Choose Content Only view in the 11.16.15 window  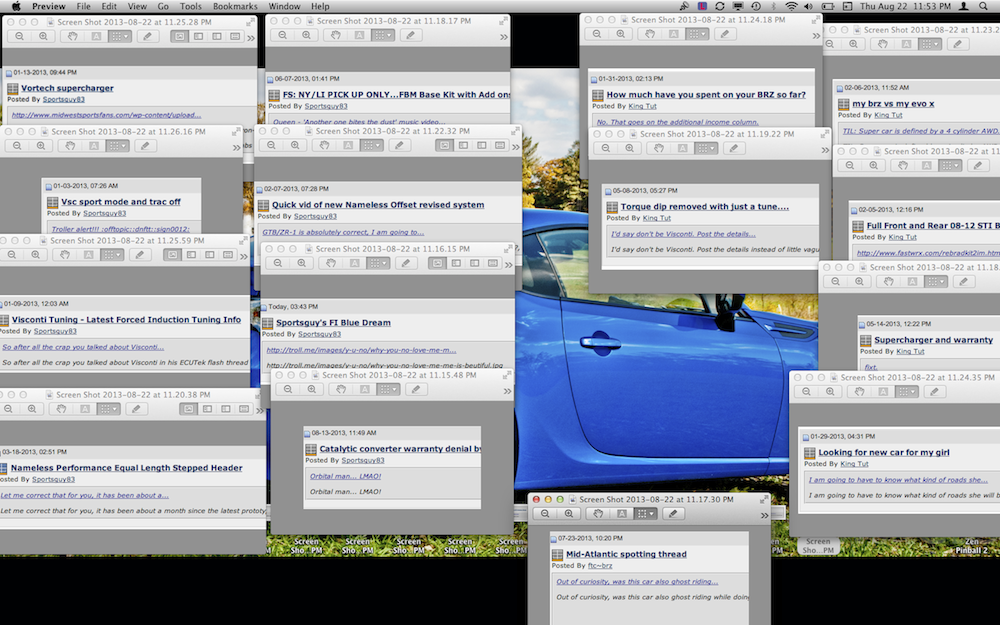pos(437,264)
